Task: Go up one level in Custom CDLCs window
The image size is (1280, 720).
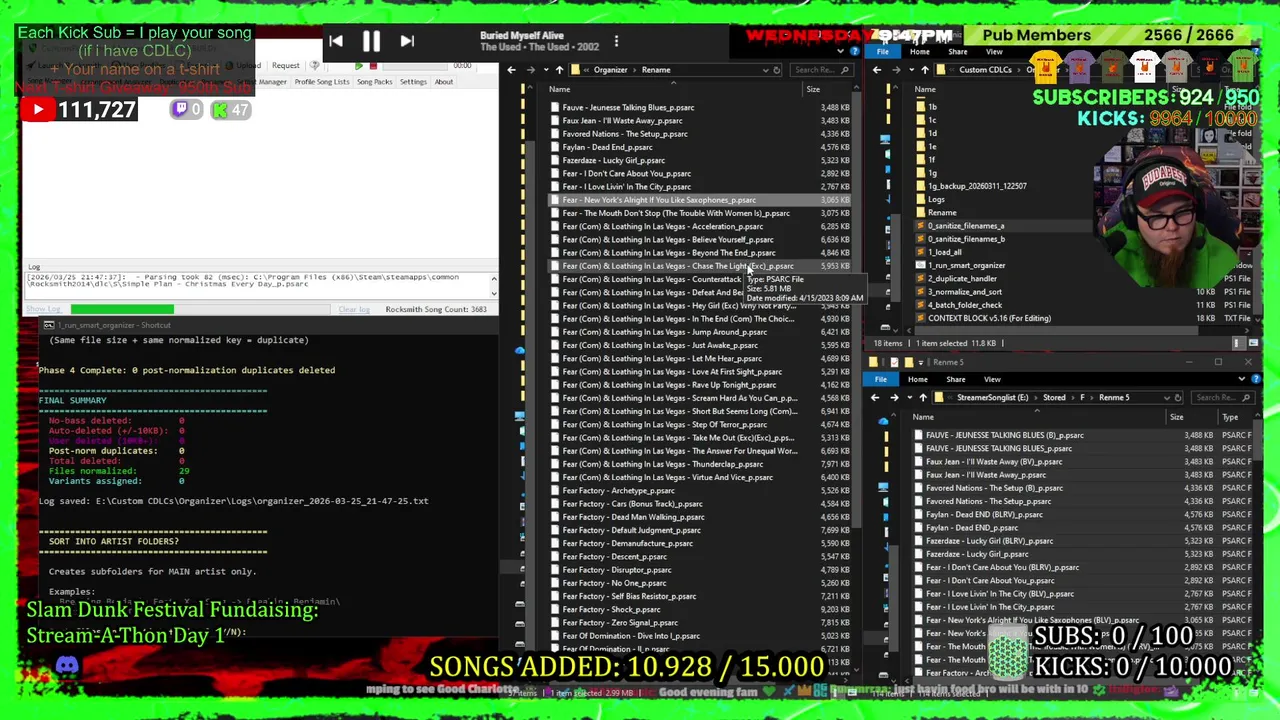Action: [925, 70]
